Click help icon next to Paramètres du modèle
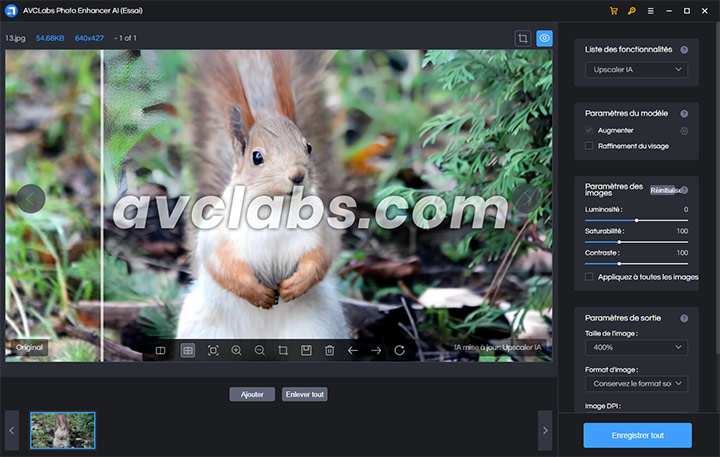 [684, 113]
